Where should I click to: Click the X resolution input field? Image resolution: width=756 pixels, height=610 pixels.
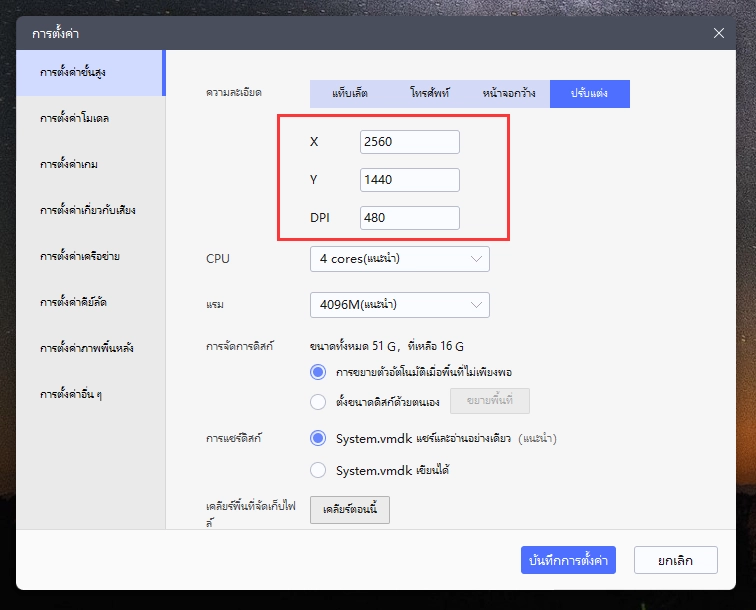pos(409,142)
